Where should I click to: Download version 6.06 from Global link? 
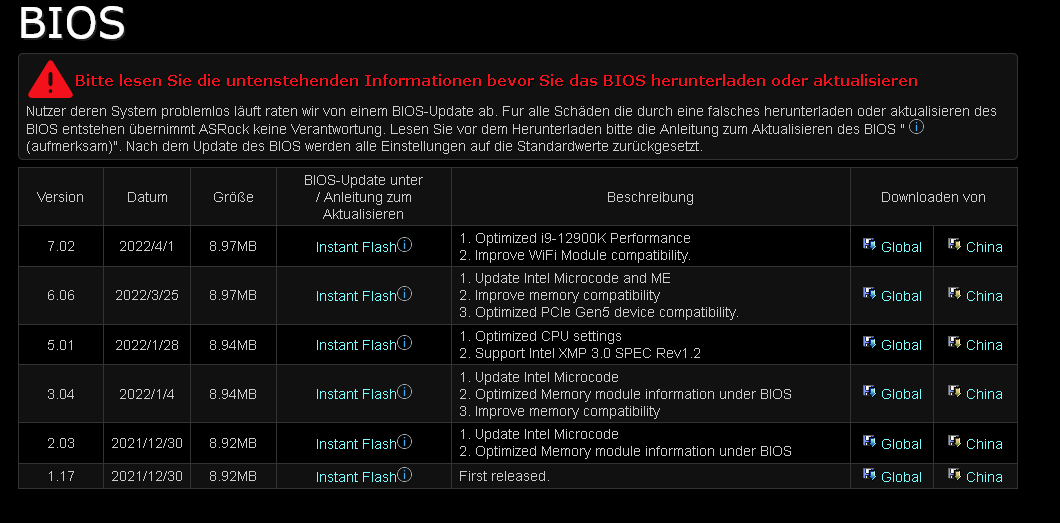901,296
